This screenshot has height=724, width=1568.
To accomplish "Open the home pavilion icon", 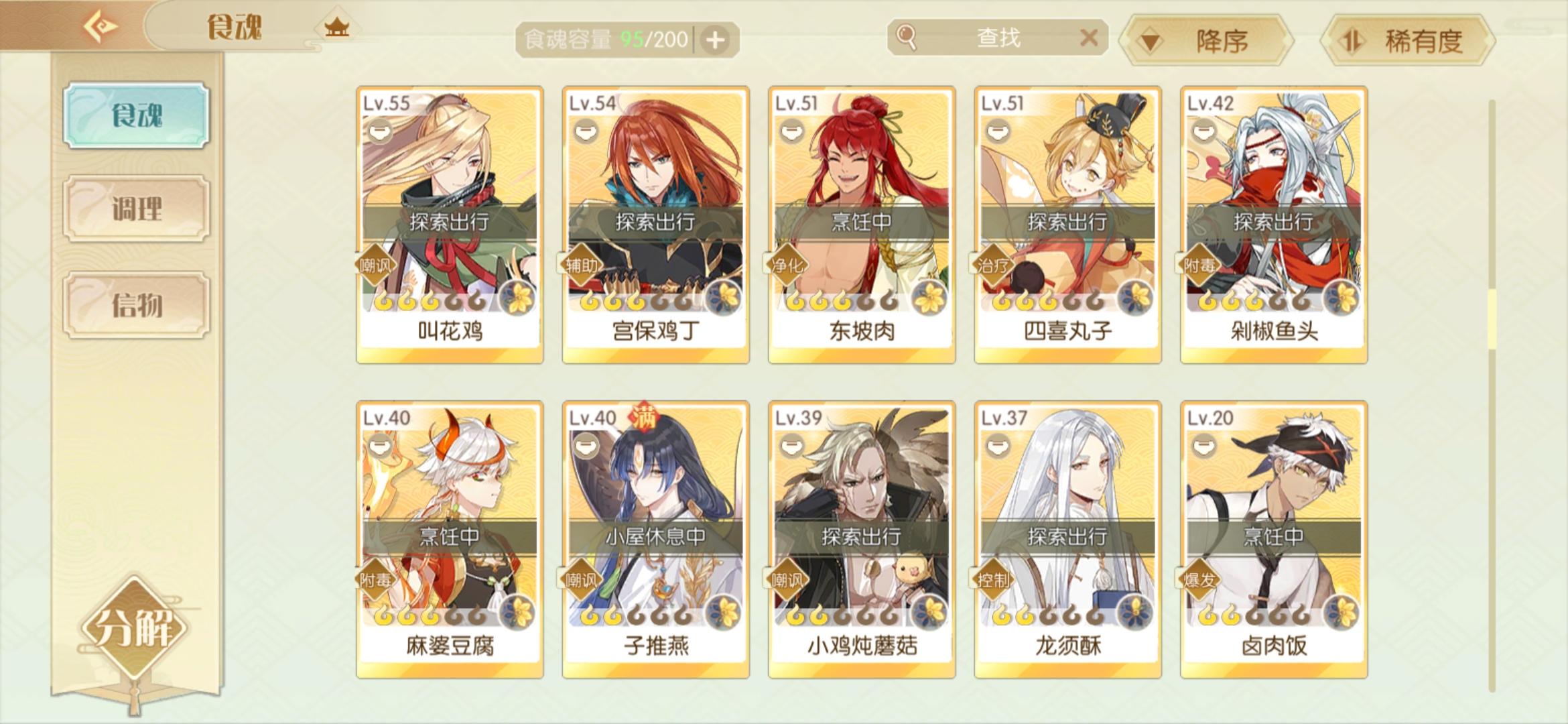I will 336,28.
